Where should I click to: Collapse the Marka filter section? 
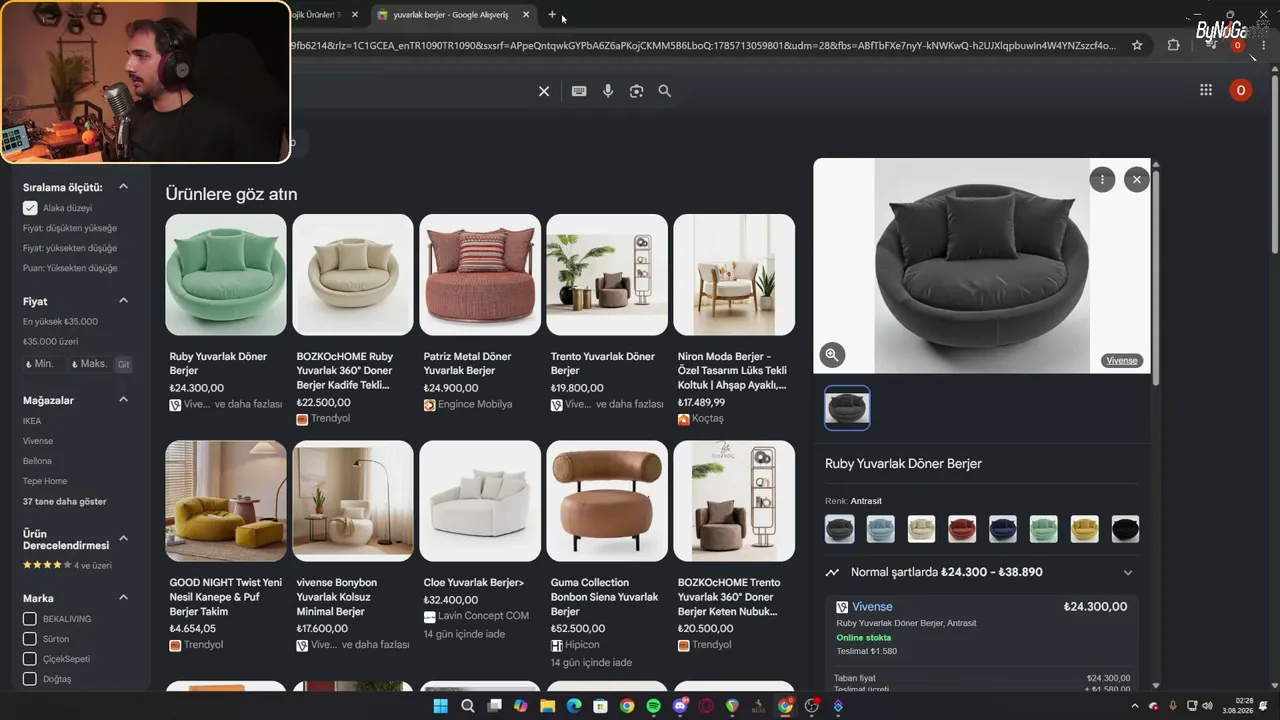click(124, 598)
